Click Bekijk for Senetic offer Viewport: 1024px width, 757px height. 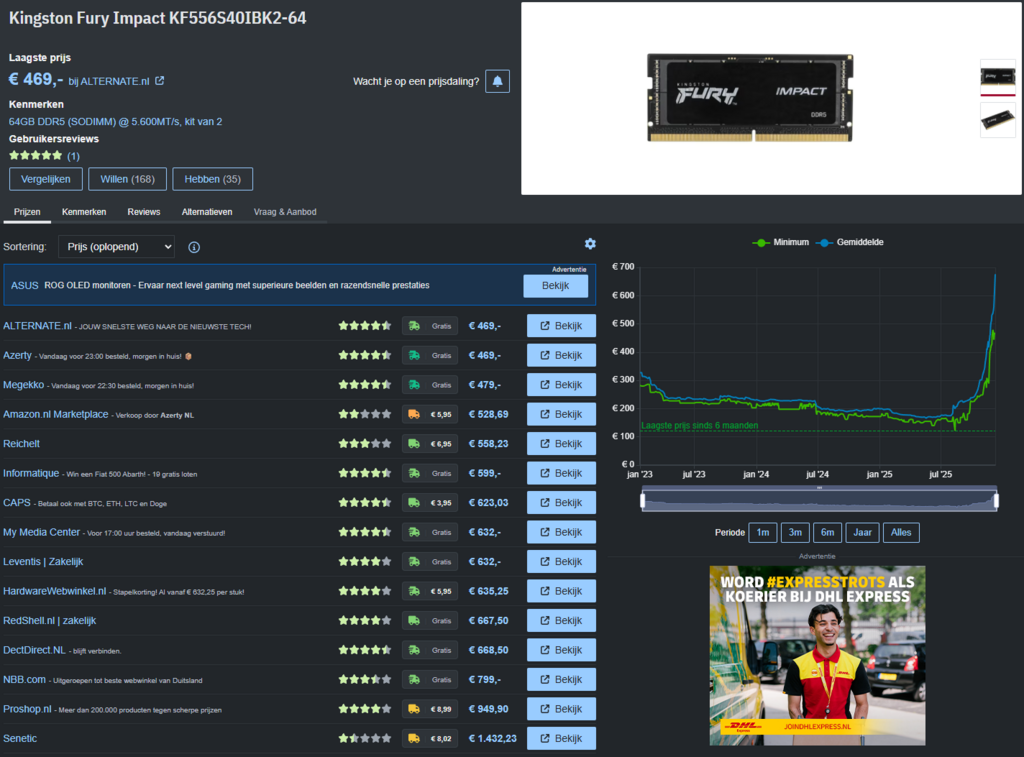[x=562, y=738]
